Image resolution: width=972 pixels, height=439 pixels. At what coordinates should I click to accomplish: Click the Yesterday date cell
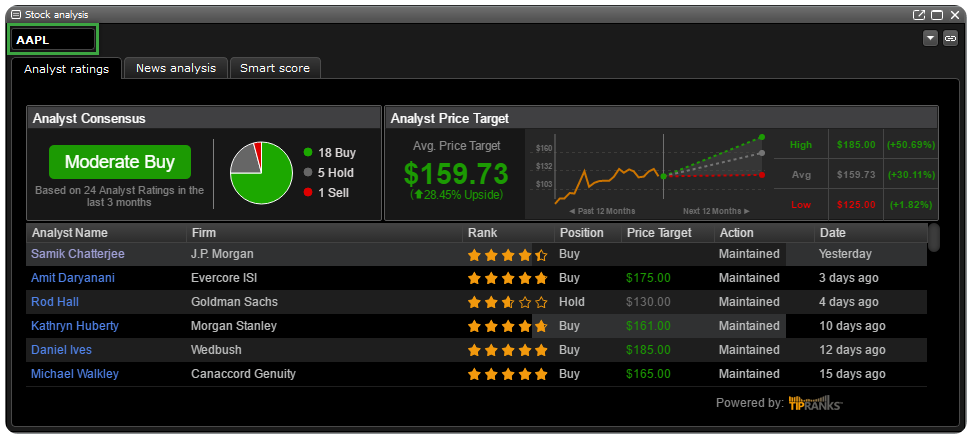pos(845,254)
